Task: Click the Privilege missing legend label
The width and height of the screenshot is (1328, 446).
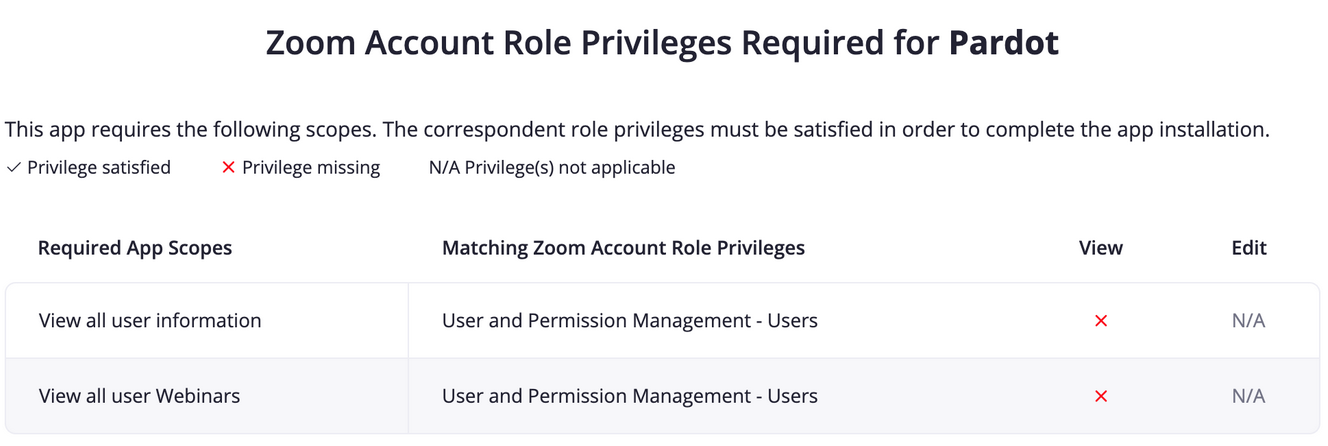Action: pos(311,168)
